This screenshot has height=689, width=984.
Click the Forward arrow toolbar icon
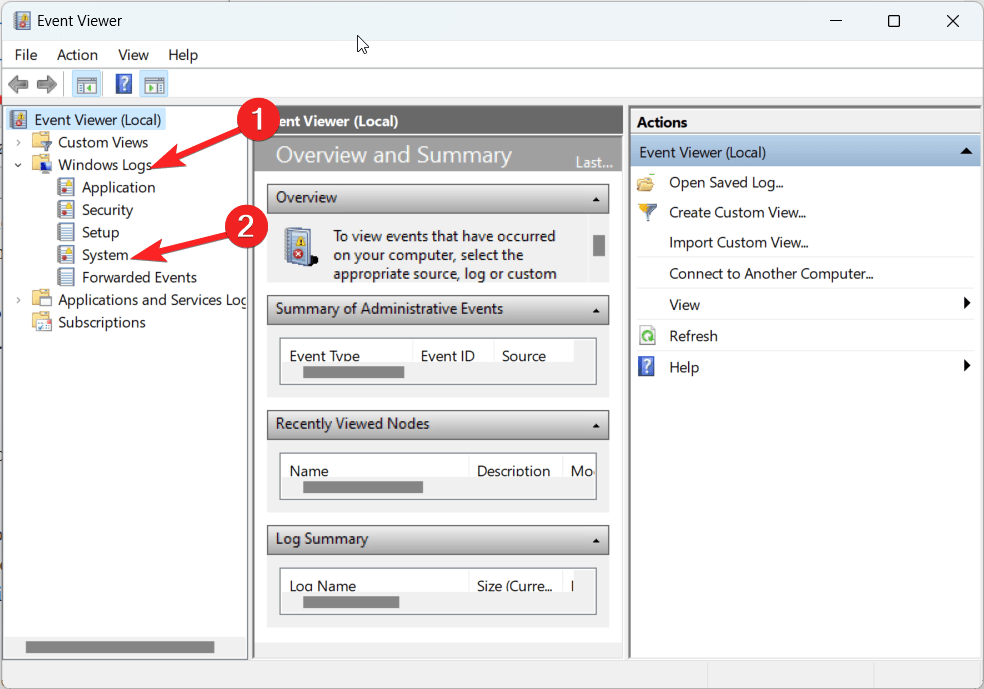tap(47, 84)
